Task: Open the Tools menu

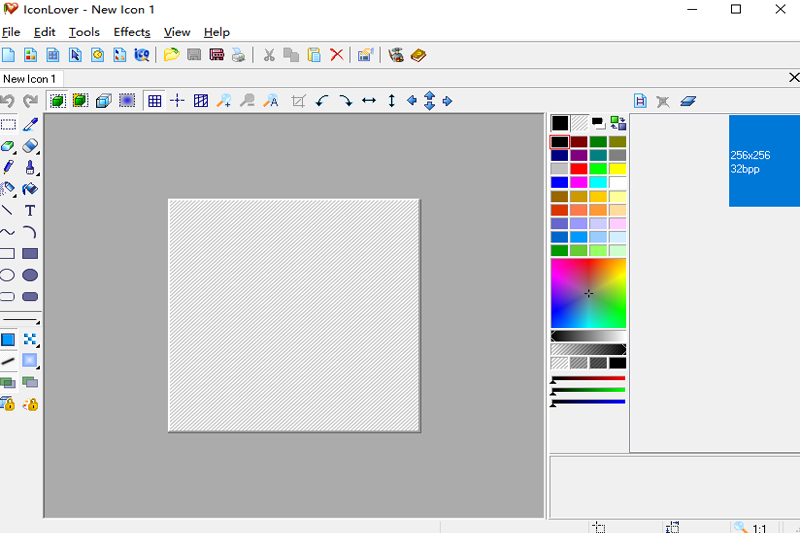Action: 84,32
